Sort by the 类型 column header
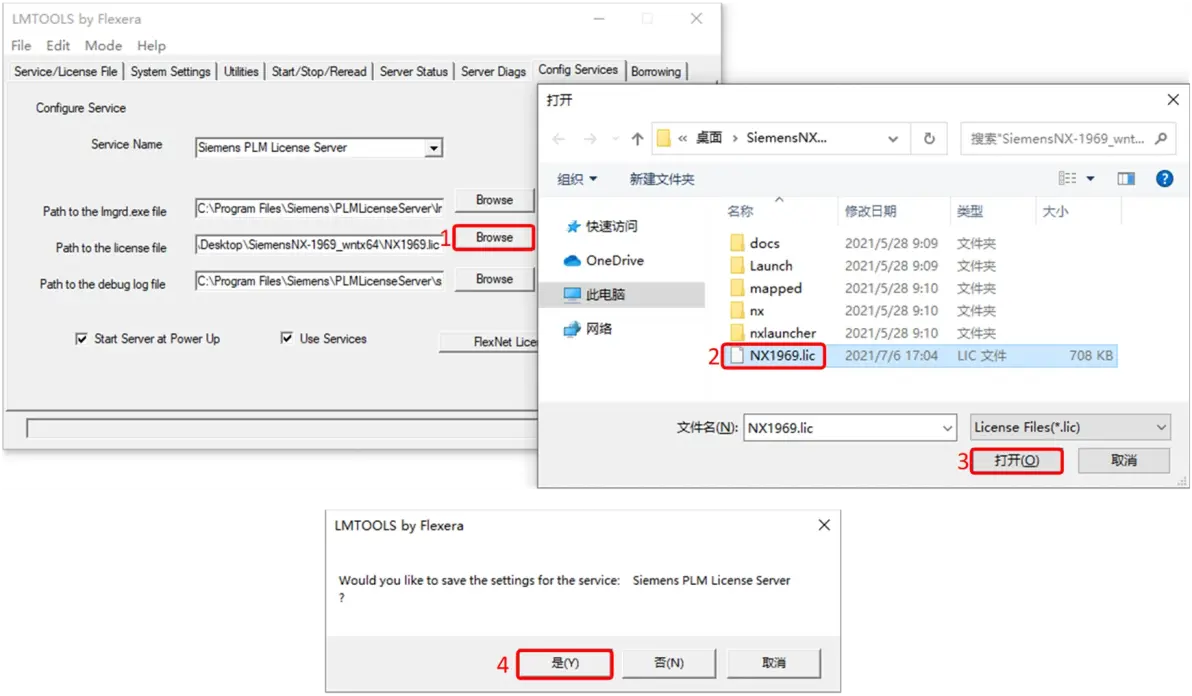This screenshot has height=696, width=1192. pos(969,211)
